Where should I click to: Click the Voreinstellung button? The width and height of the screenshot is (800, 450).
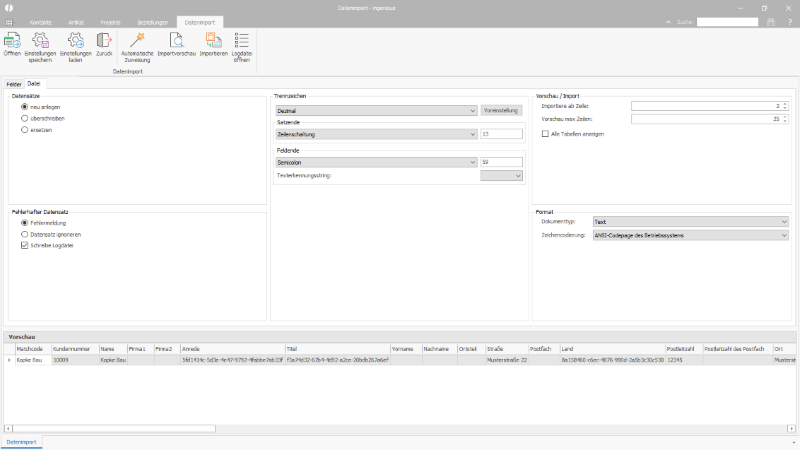(501, 110)
